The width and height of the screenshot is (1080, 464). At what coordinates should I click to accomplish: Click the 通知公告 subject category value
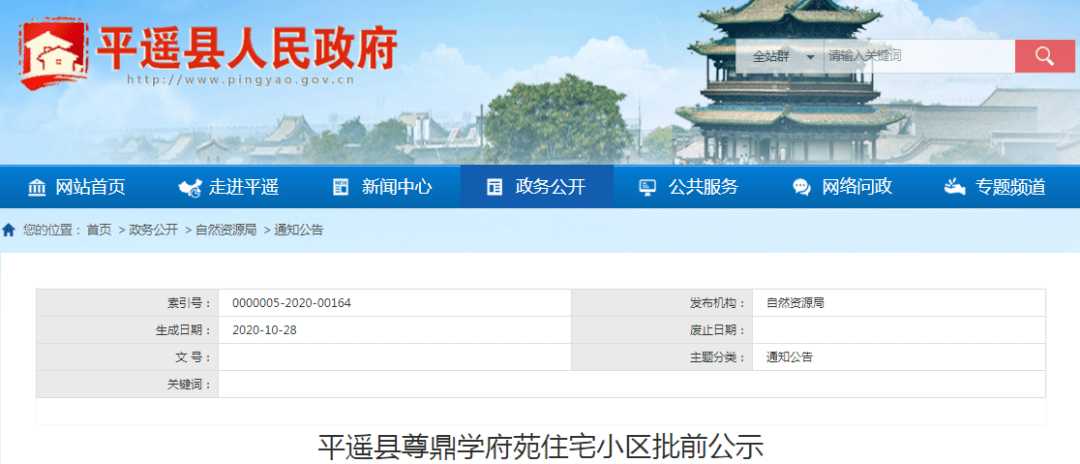point(789,357)
